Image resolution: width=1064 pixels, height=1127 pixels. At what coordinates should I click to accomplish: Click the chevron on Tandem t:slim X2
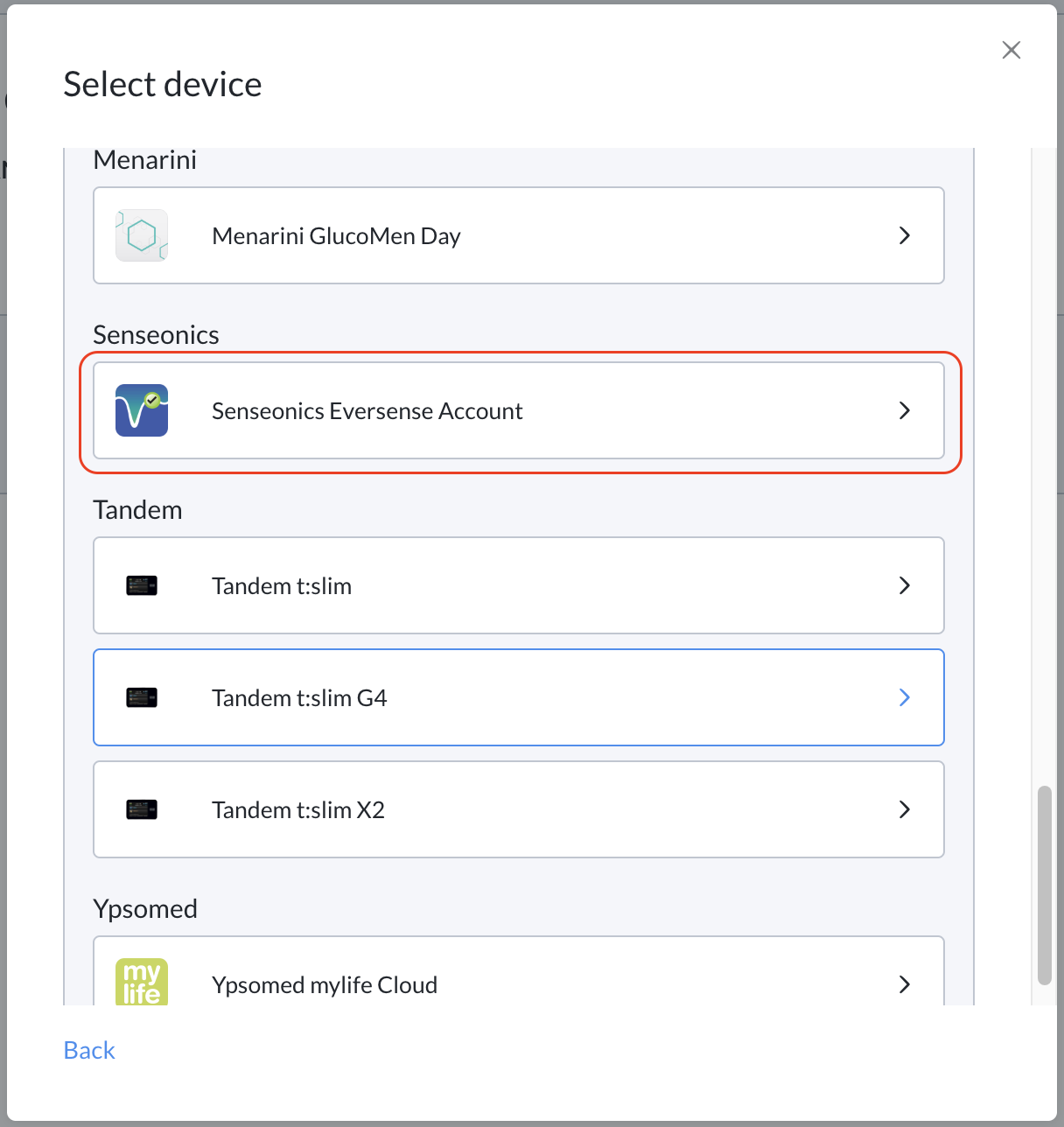pos(905,809)
